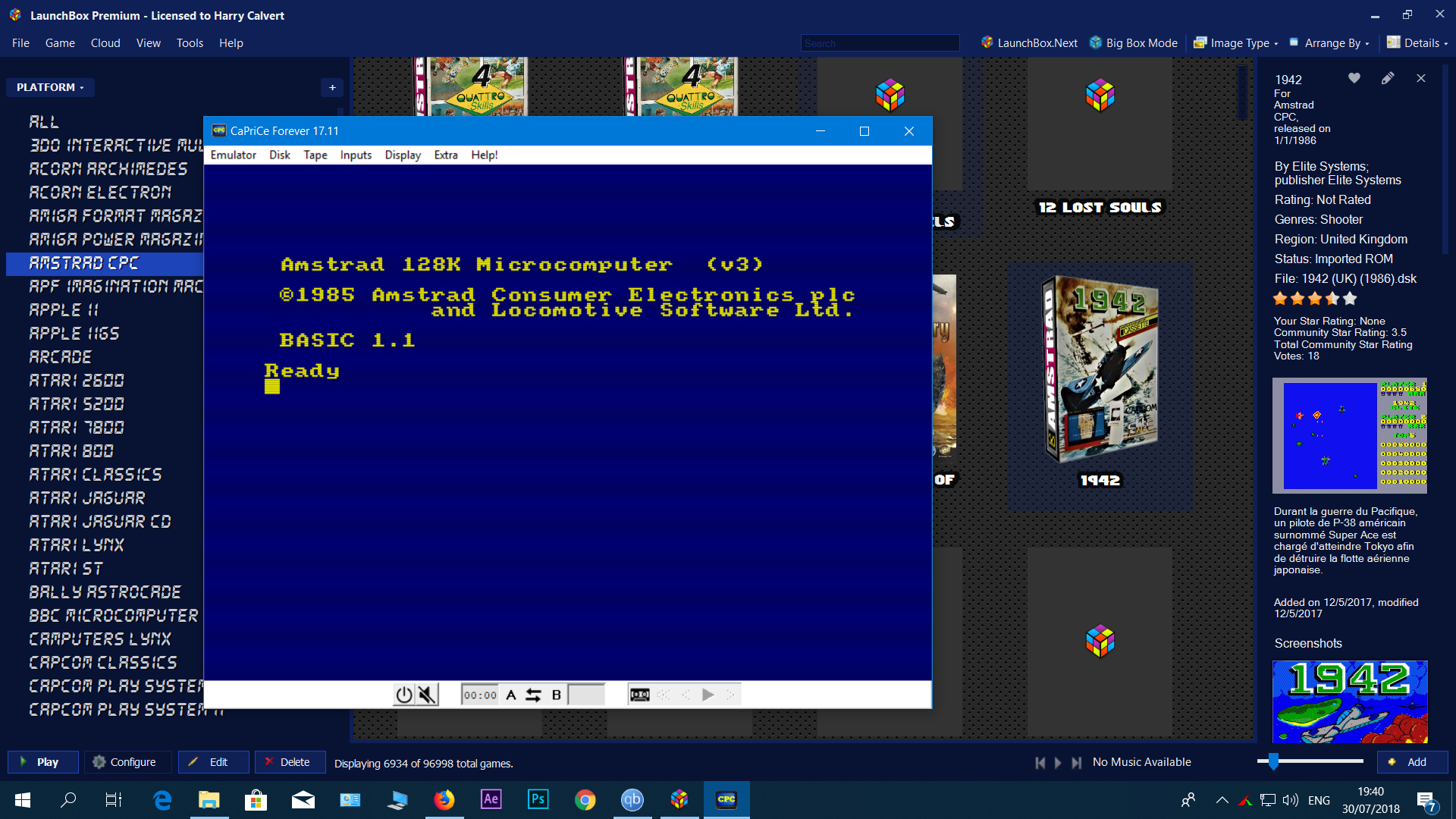Open the Disk menu in CaPriCe
1456x819 pixels.
tap(280, 155)
